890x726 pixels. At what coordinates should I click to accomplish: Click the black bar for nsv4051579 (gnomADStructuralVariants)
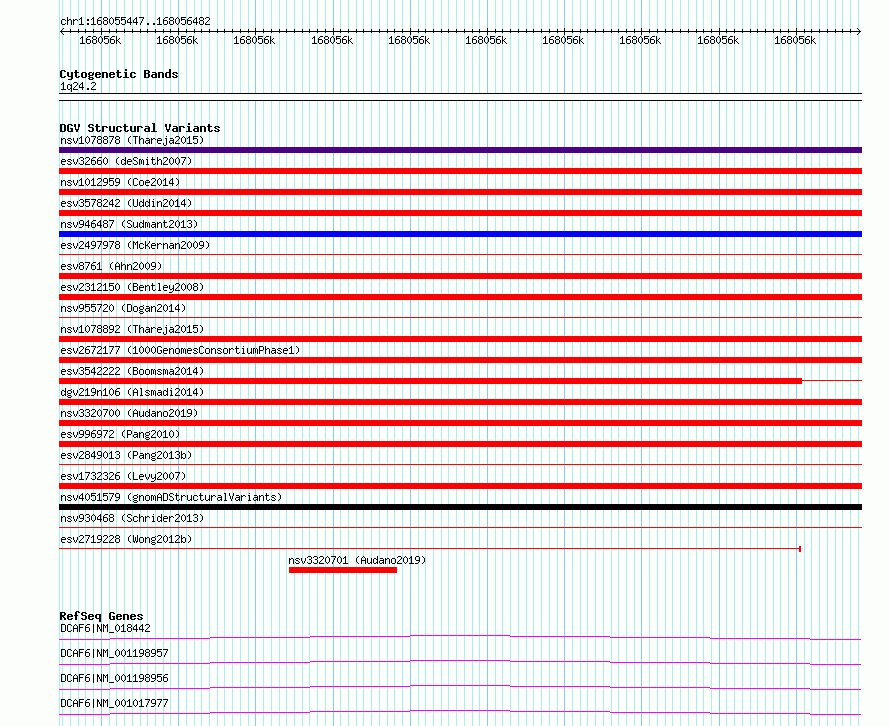click(460, 507)
